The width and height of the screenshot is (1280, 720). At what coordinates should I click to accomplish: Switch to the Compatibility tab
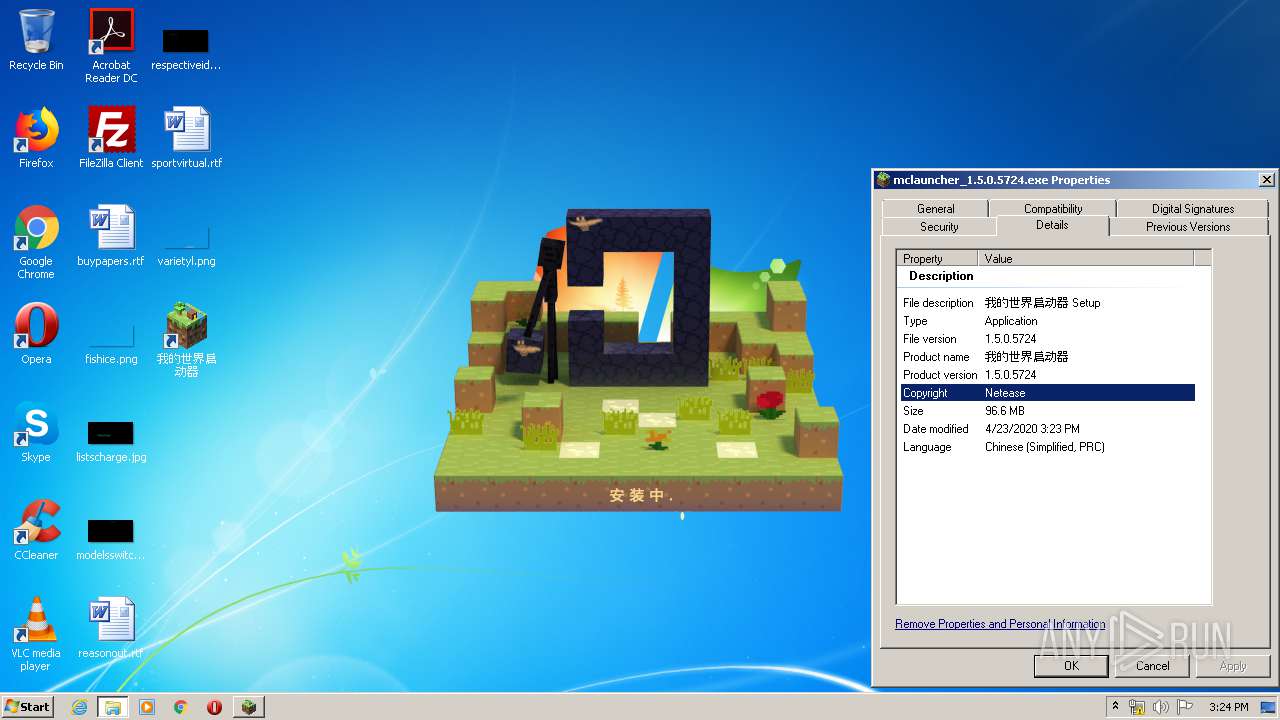click(x=1053, y=209)
